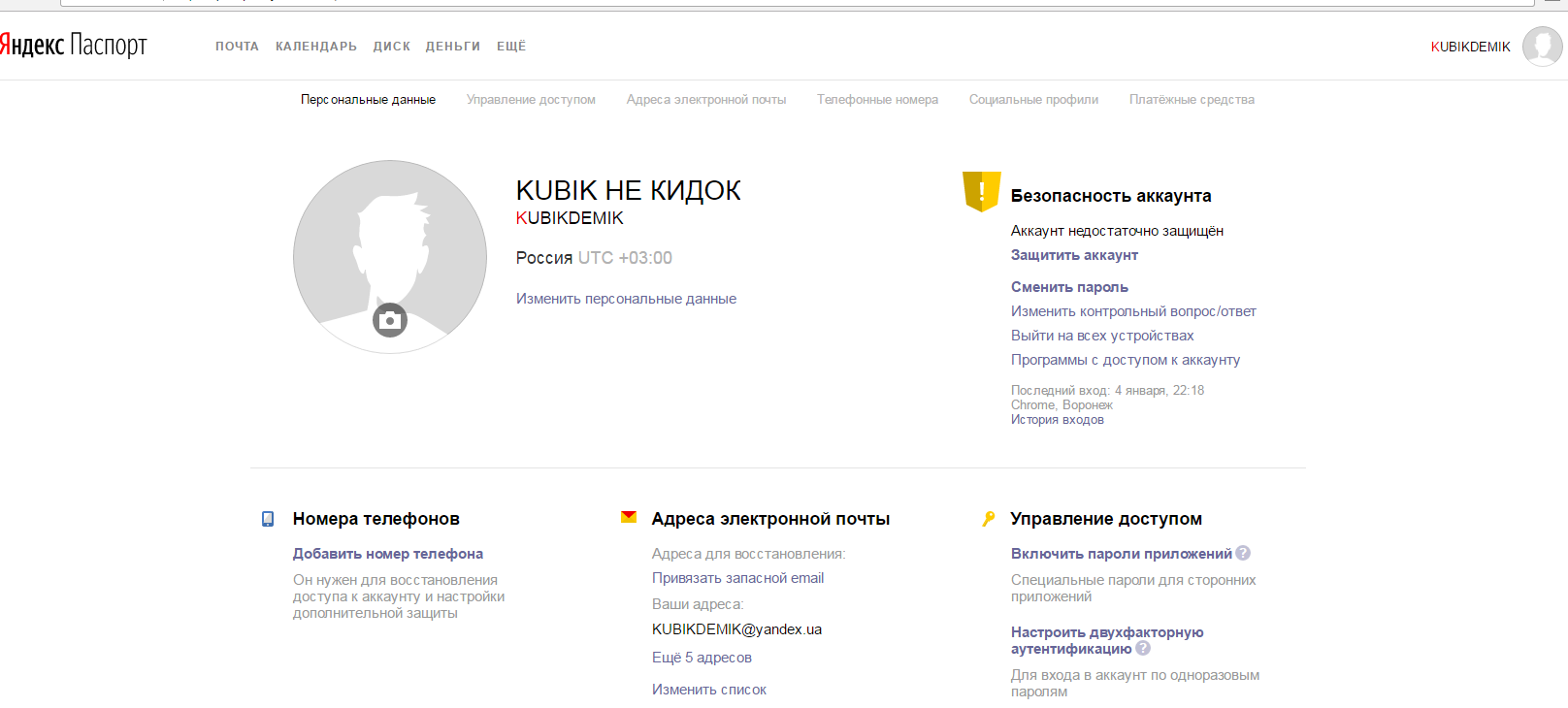Click the Яндекс Паспорт logo
1568x708 pixels.
coord(74,46)
